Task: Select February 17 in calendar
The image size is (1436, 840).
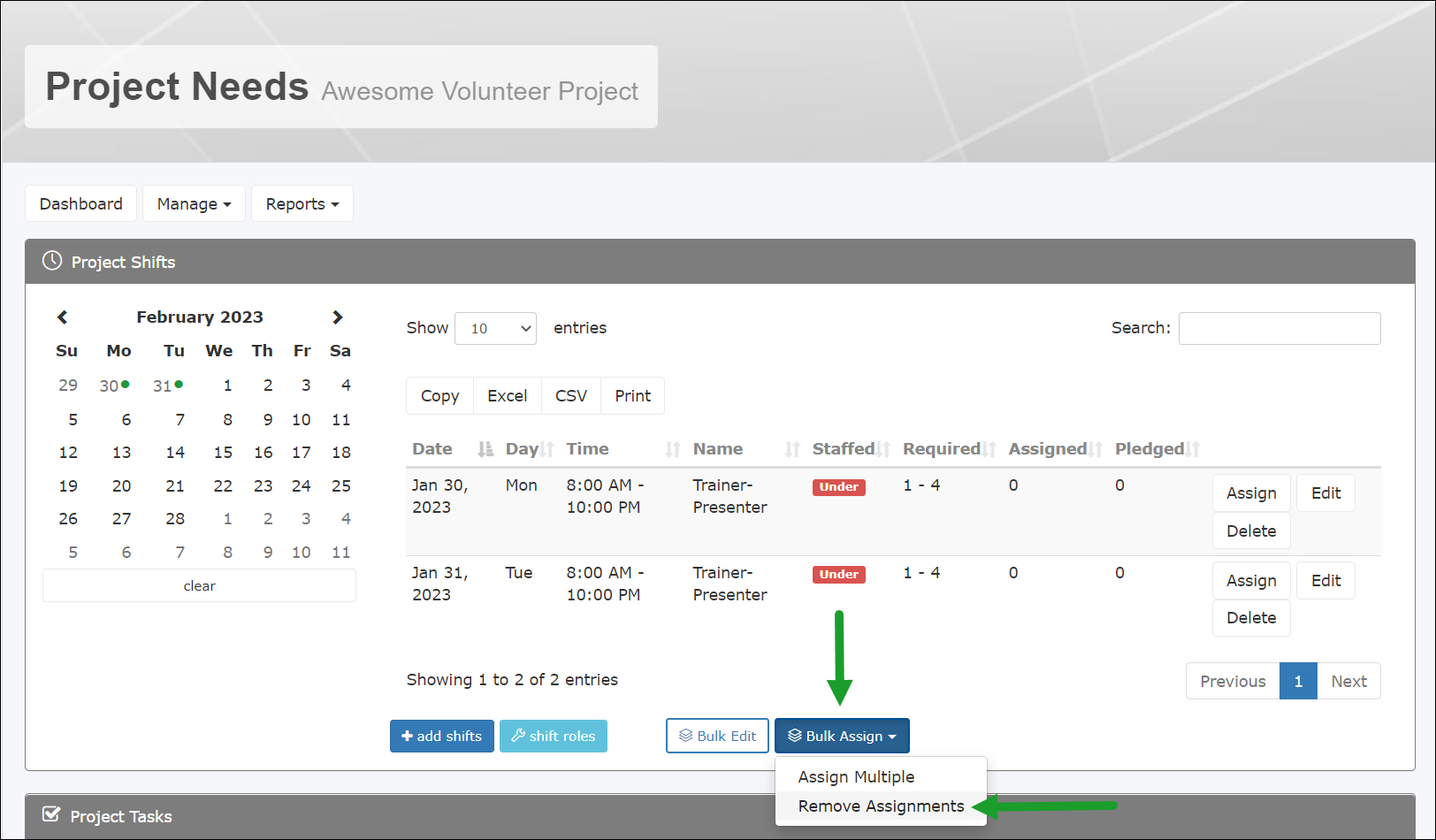Action: tap(302, 453)
